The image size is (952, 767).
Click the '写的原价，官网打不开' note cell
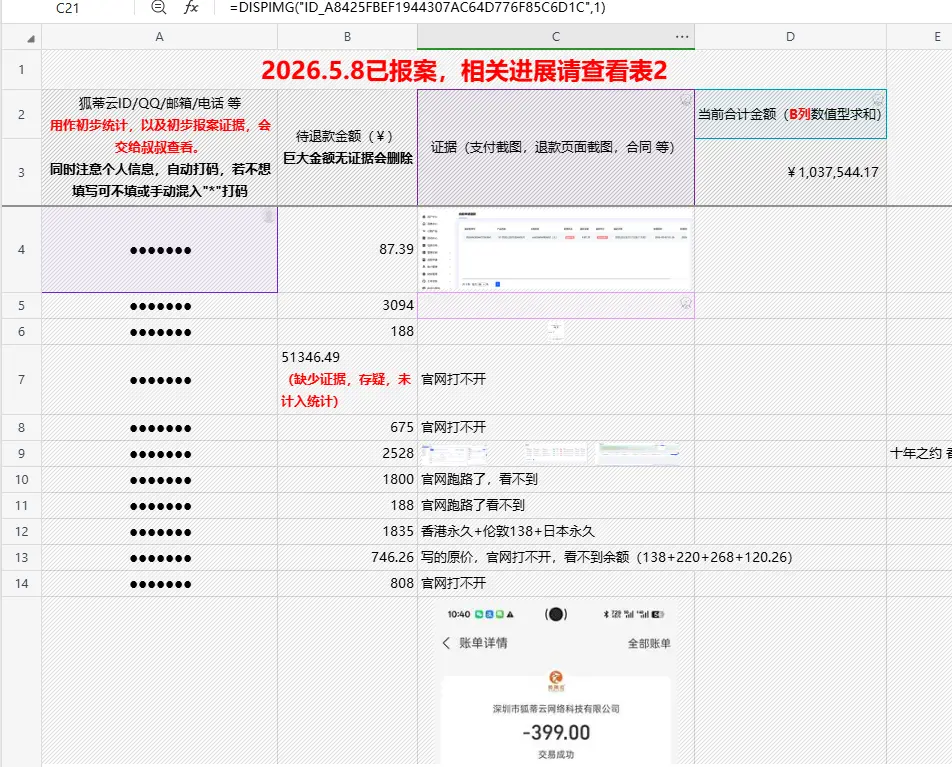point(606,557)
